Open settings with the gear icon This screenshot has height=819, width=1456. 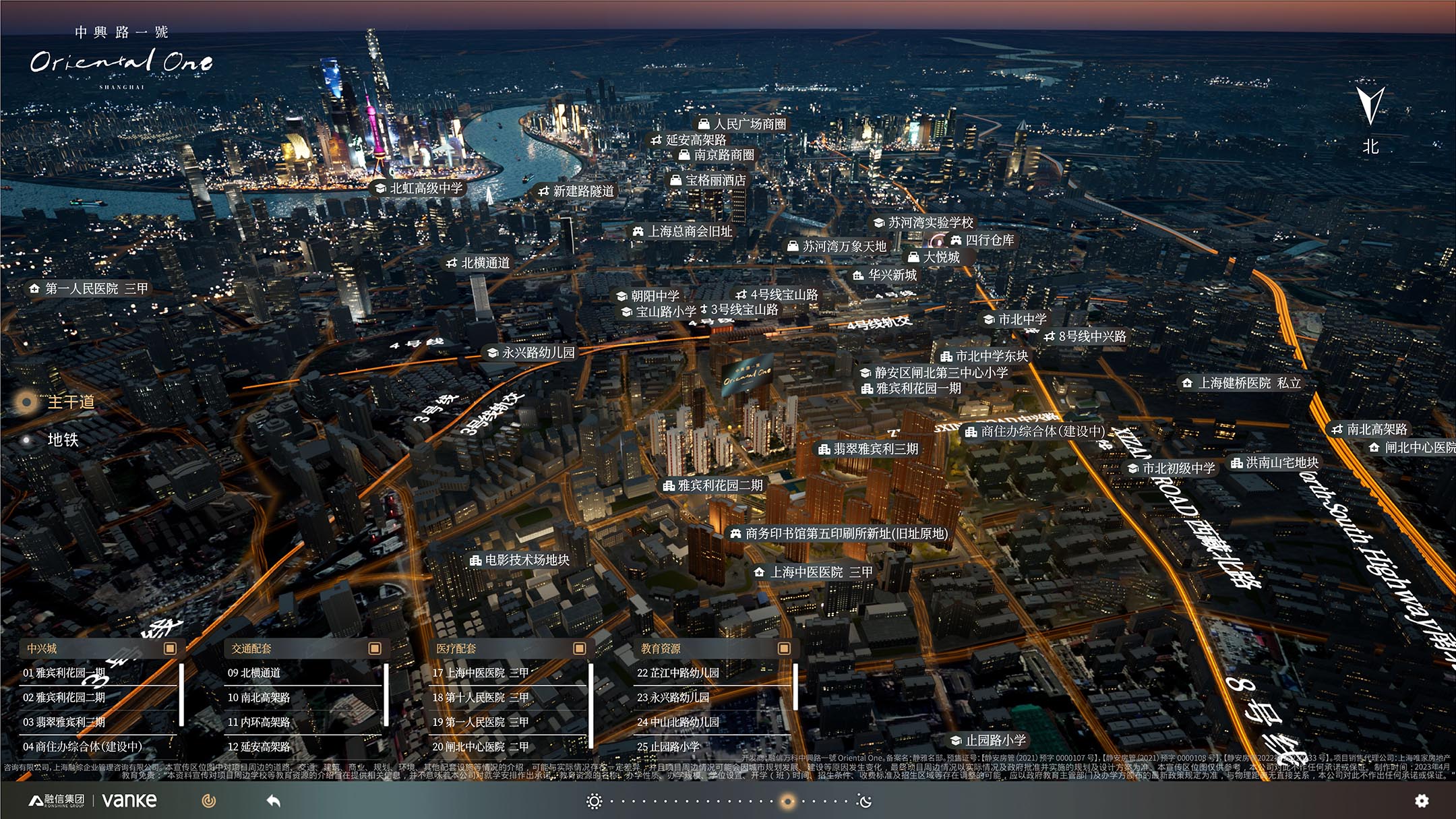tap(1422, 801)
